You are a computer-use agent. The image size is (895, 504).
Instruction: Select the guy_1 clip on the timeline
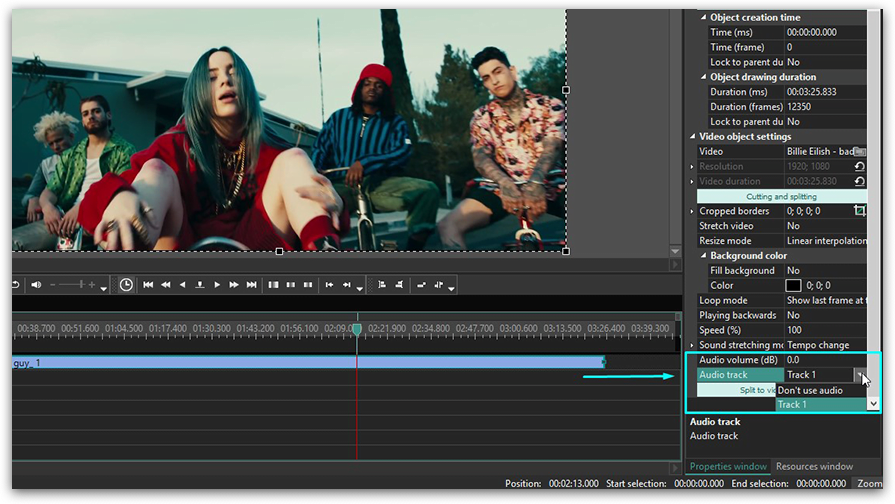[308, 362]
